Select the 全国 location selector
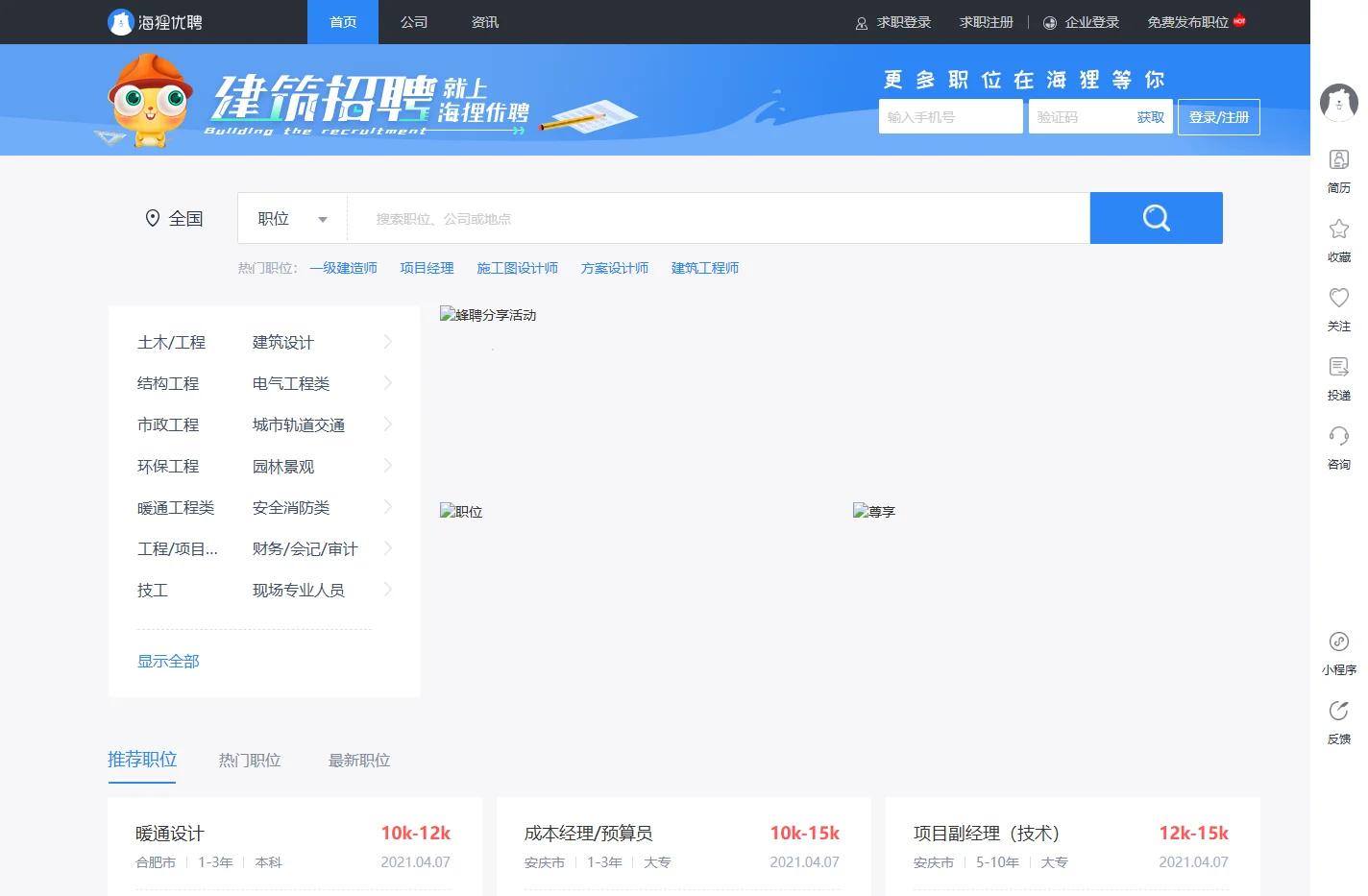The width and height of the screenshot is (1368, 896). pos(175,218)
